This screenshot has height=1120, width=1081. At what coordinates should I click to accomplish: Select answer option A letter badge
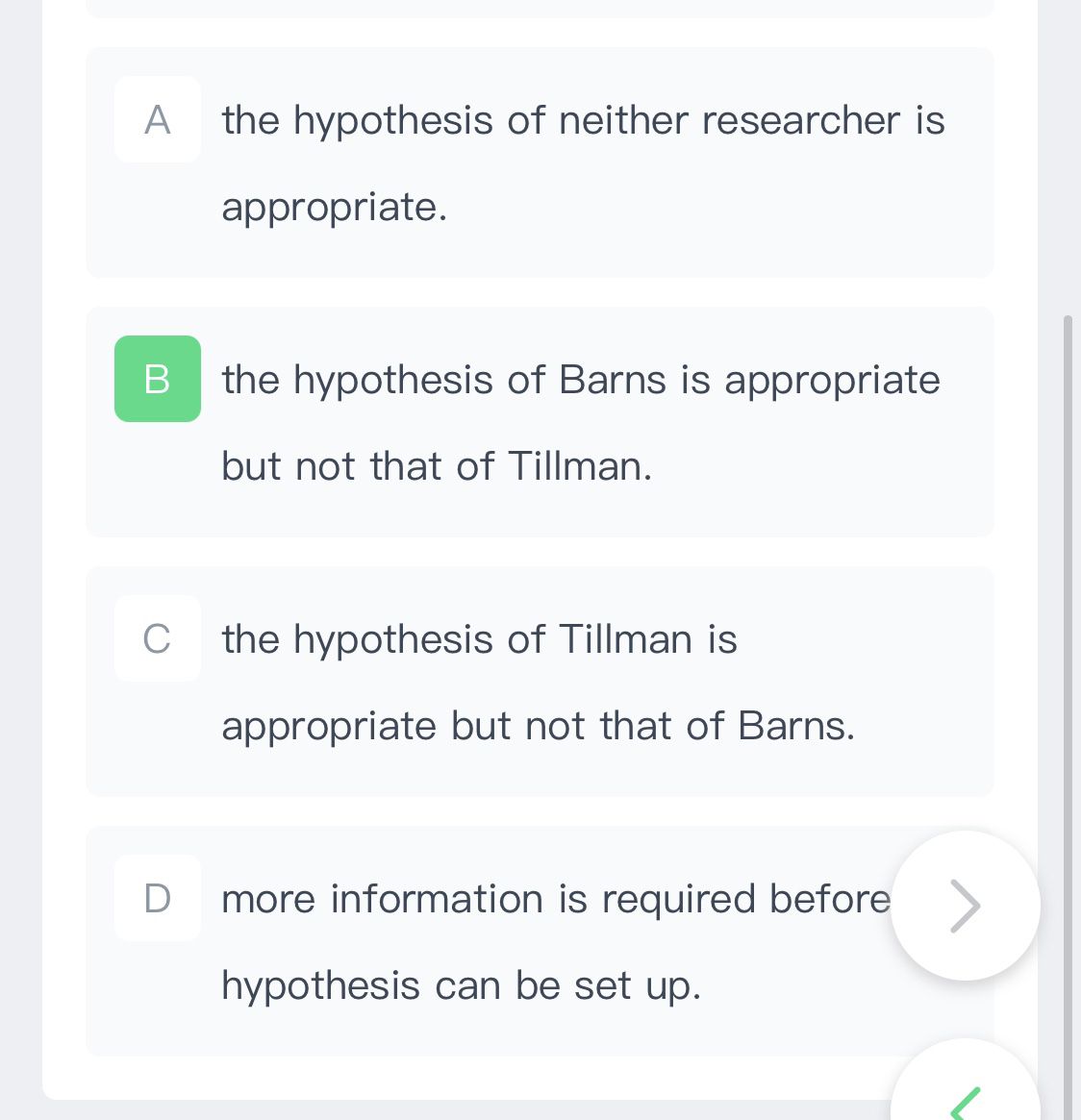[x=158, y=119]
